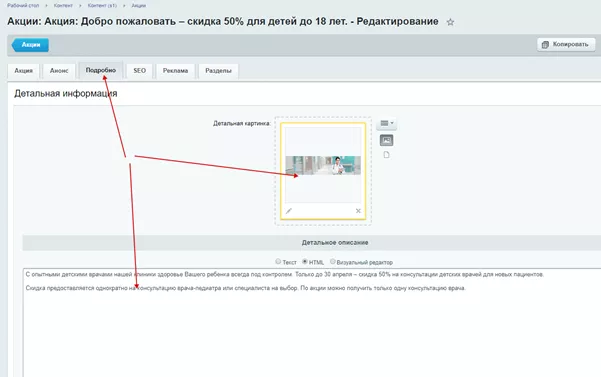Open Рабочий стол breadcrumb link
This screenshot has height=377, width=601.
coord(23,5)
